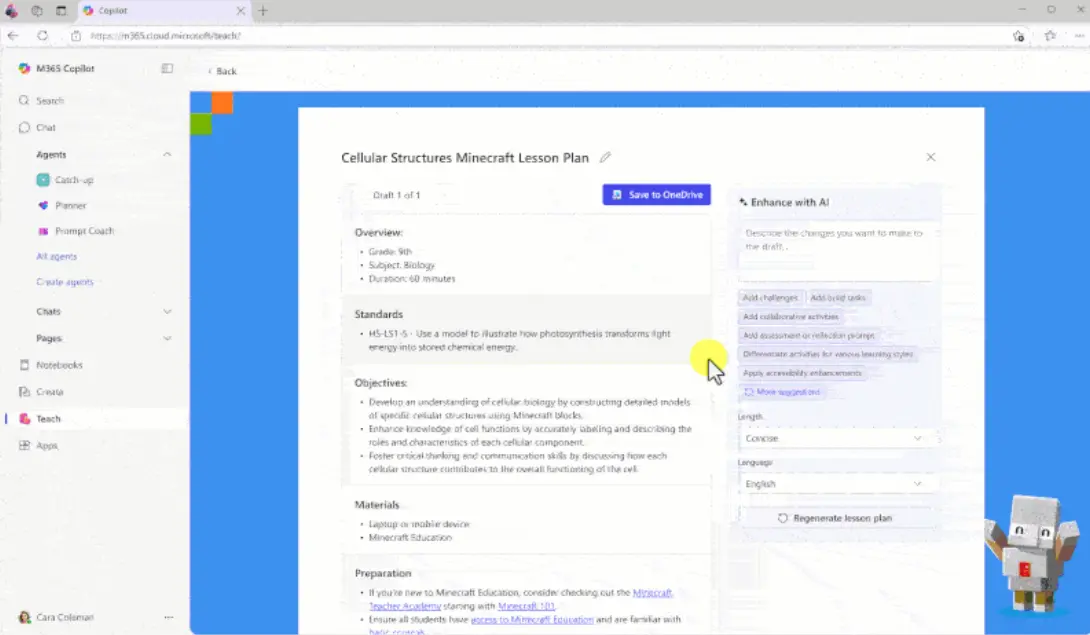Reload the page with the refresh icon
The height and width of the screenshot is (635, 1090).
point(42,35)
